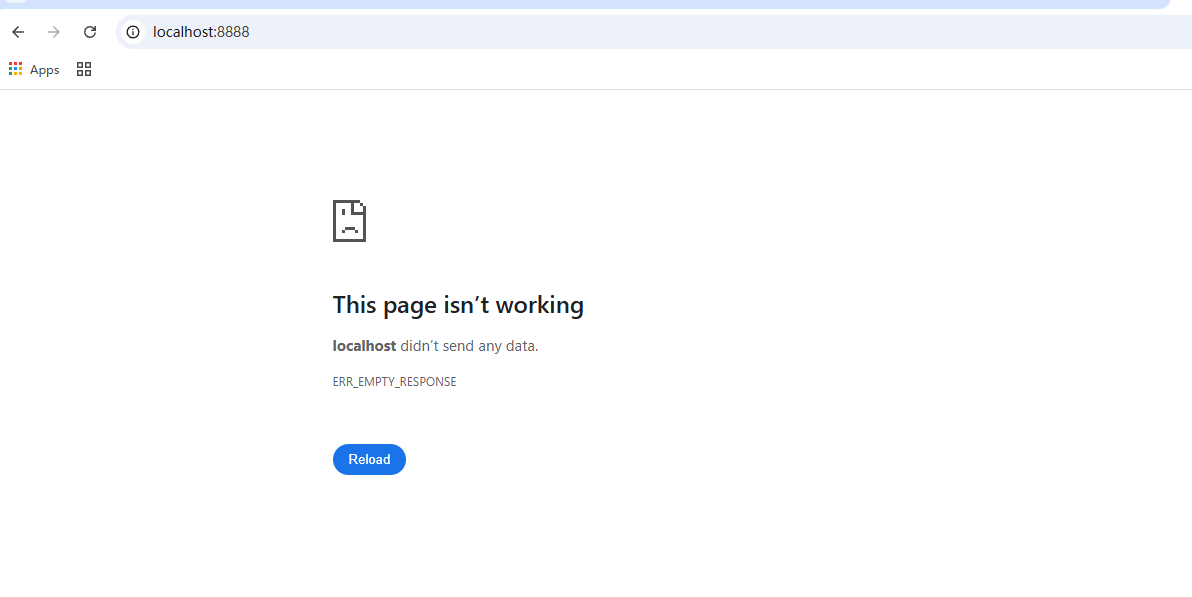Open the site information icon

(x=133, y=32)
